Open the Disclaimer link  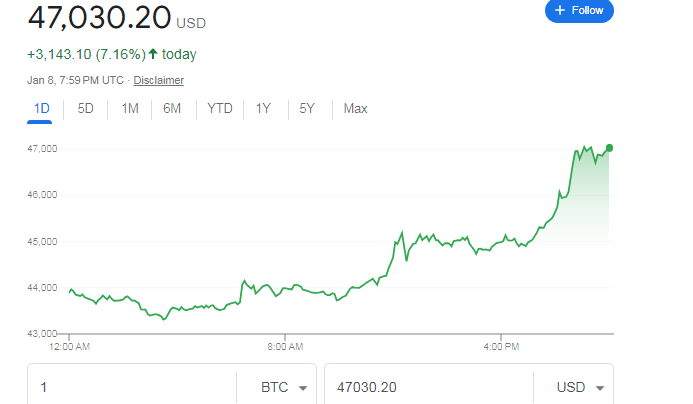click(x=159, y=80)
